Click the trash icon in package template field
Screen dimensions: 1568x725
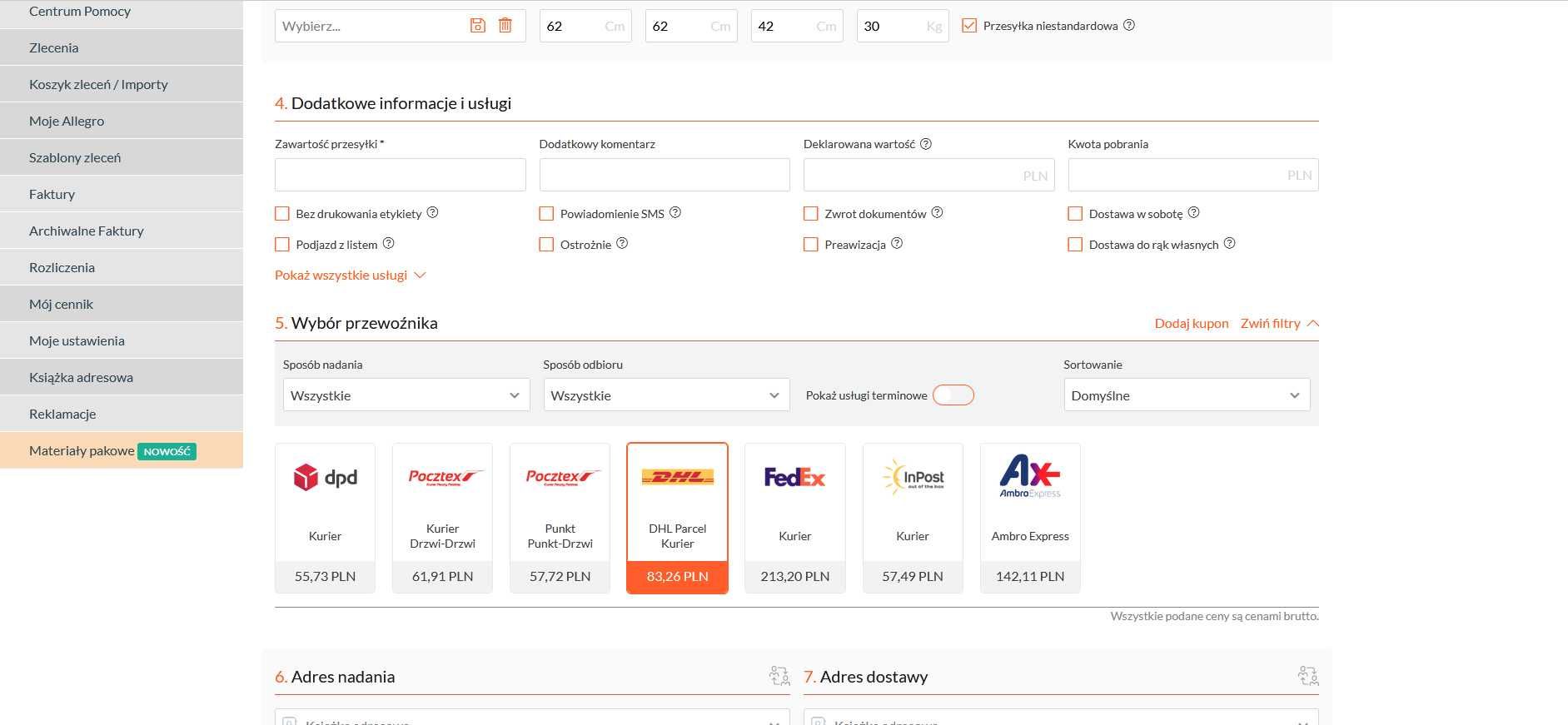[505, 26]
